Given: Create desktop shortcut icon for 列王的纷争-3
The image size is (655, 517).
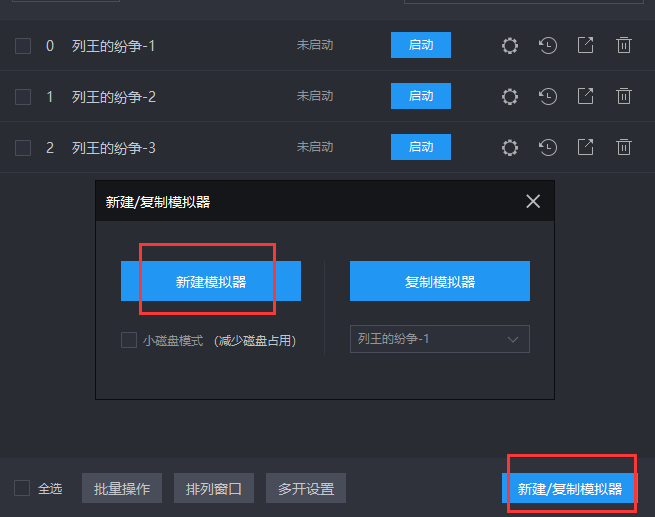Looking at the screenshot, I should pyautogui.click(x=586, y=147).
